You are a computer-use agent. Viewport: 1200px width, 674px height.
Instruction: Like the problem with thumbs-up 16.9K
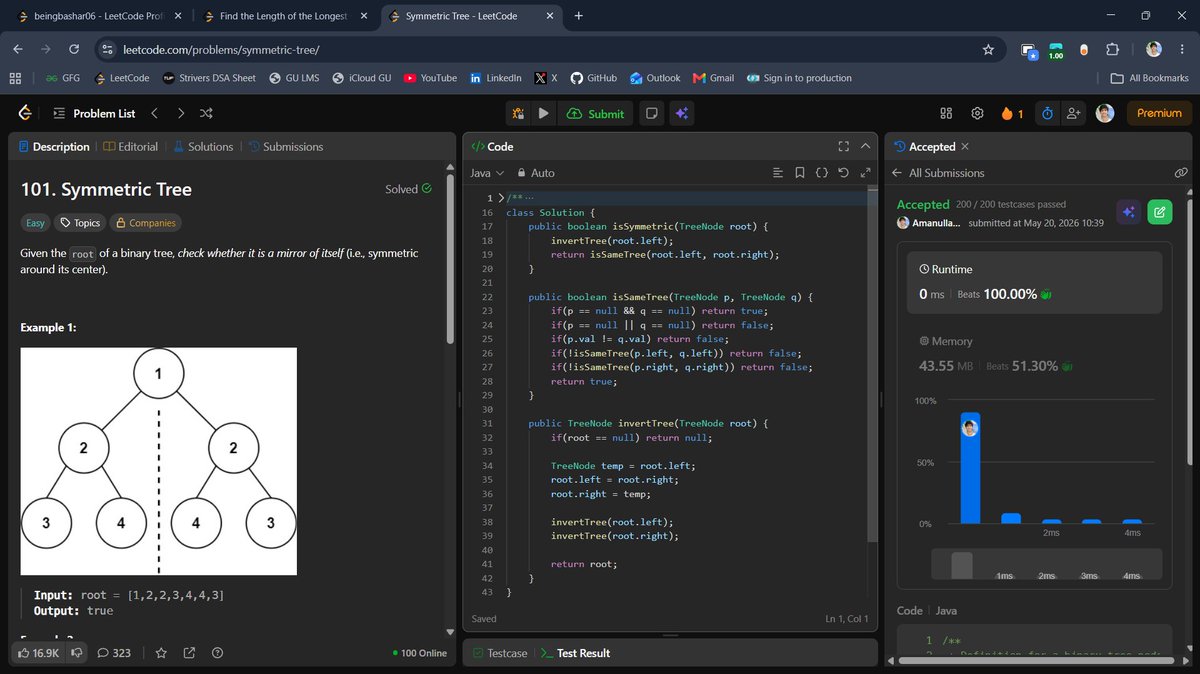coord(39,653)
